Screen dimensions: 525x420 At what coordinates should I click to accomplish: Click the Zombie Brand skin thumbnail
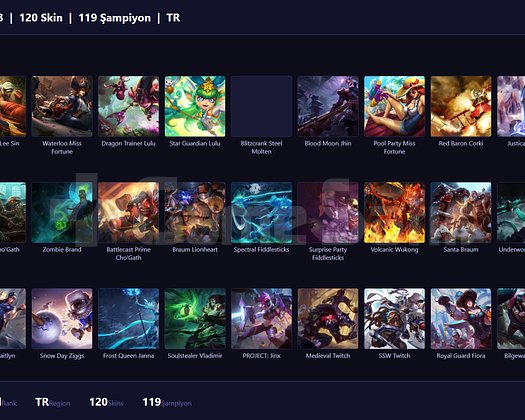(x=62, y=212)
